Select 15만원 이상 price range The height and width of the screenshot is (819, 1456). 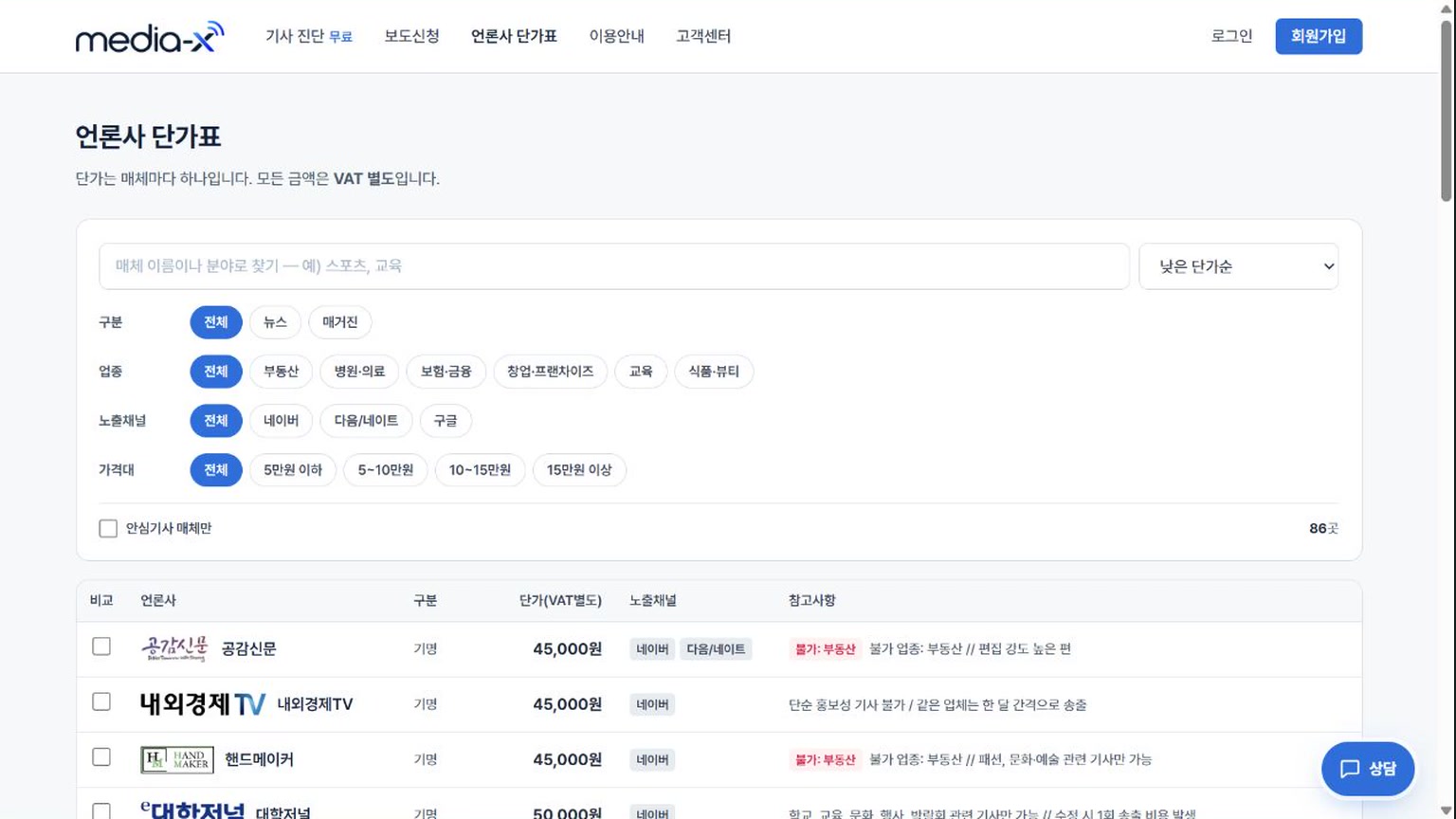tap(579, 470)
